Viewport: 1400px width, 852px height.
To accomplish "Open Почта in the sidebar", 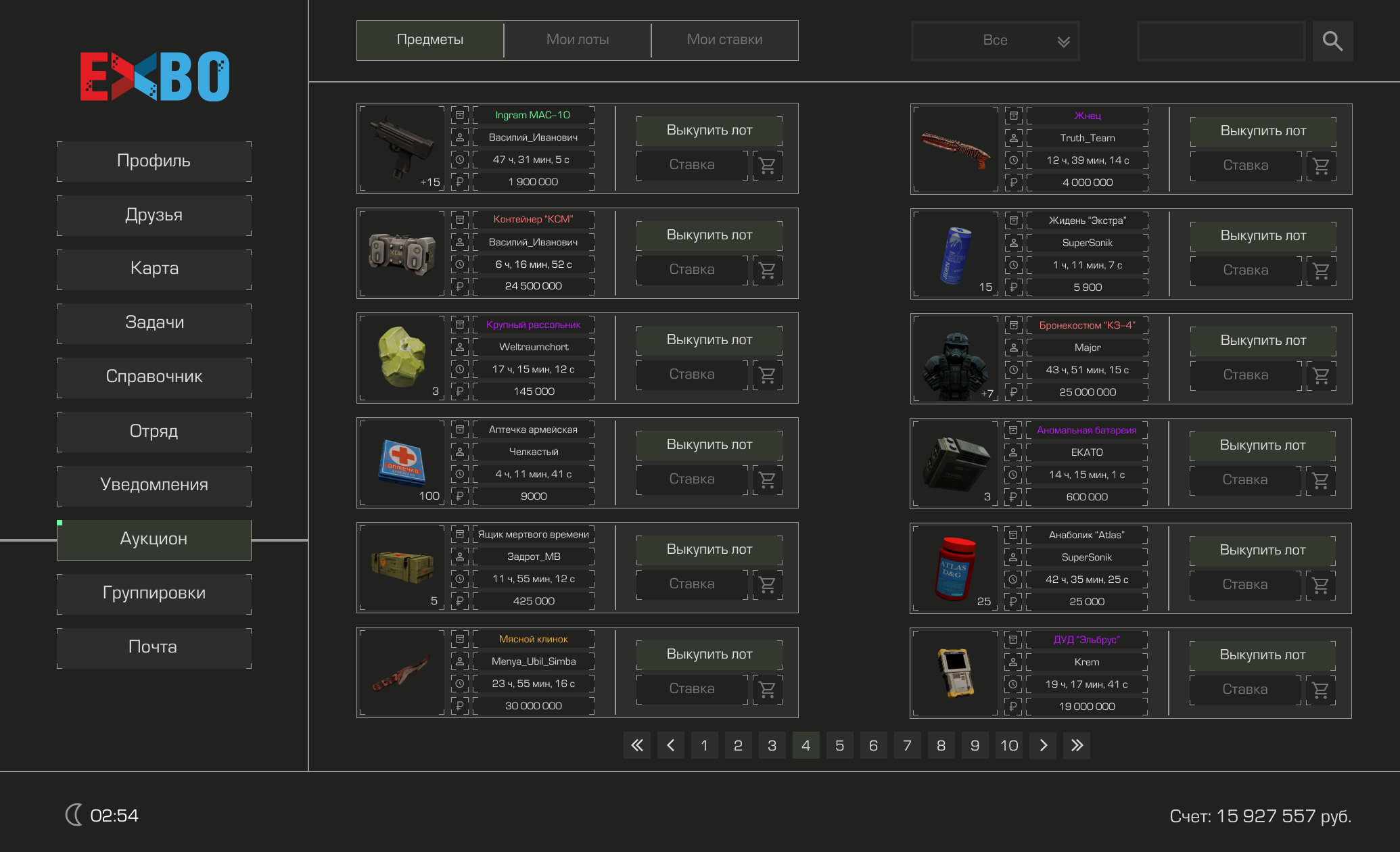I will [x=154, y=647].
